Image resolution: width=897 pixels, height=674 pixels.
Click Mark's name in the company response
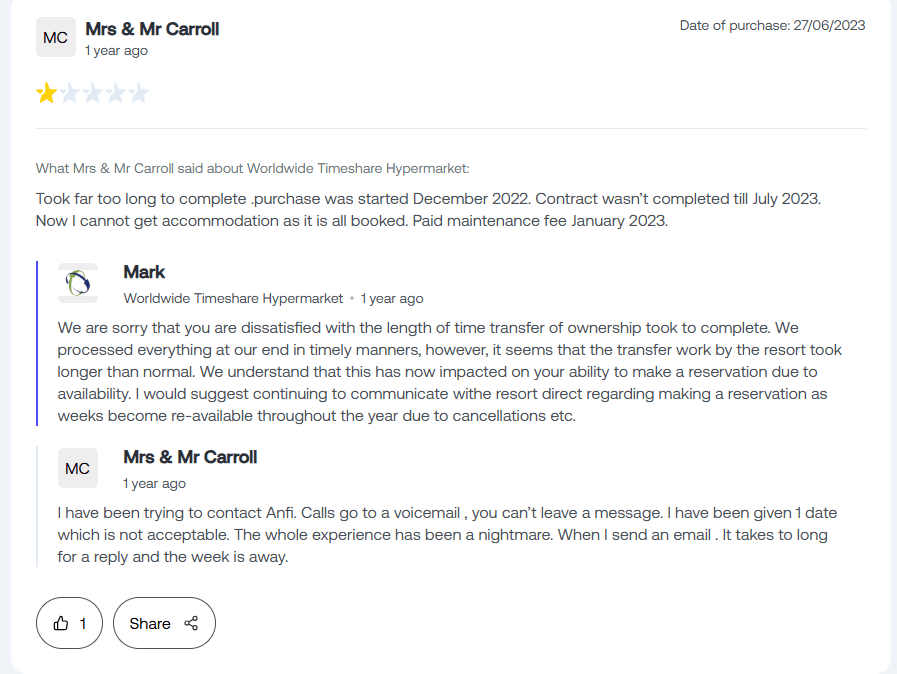point(144,272)
